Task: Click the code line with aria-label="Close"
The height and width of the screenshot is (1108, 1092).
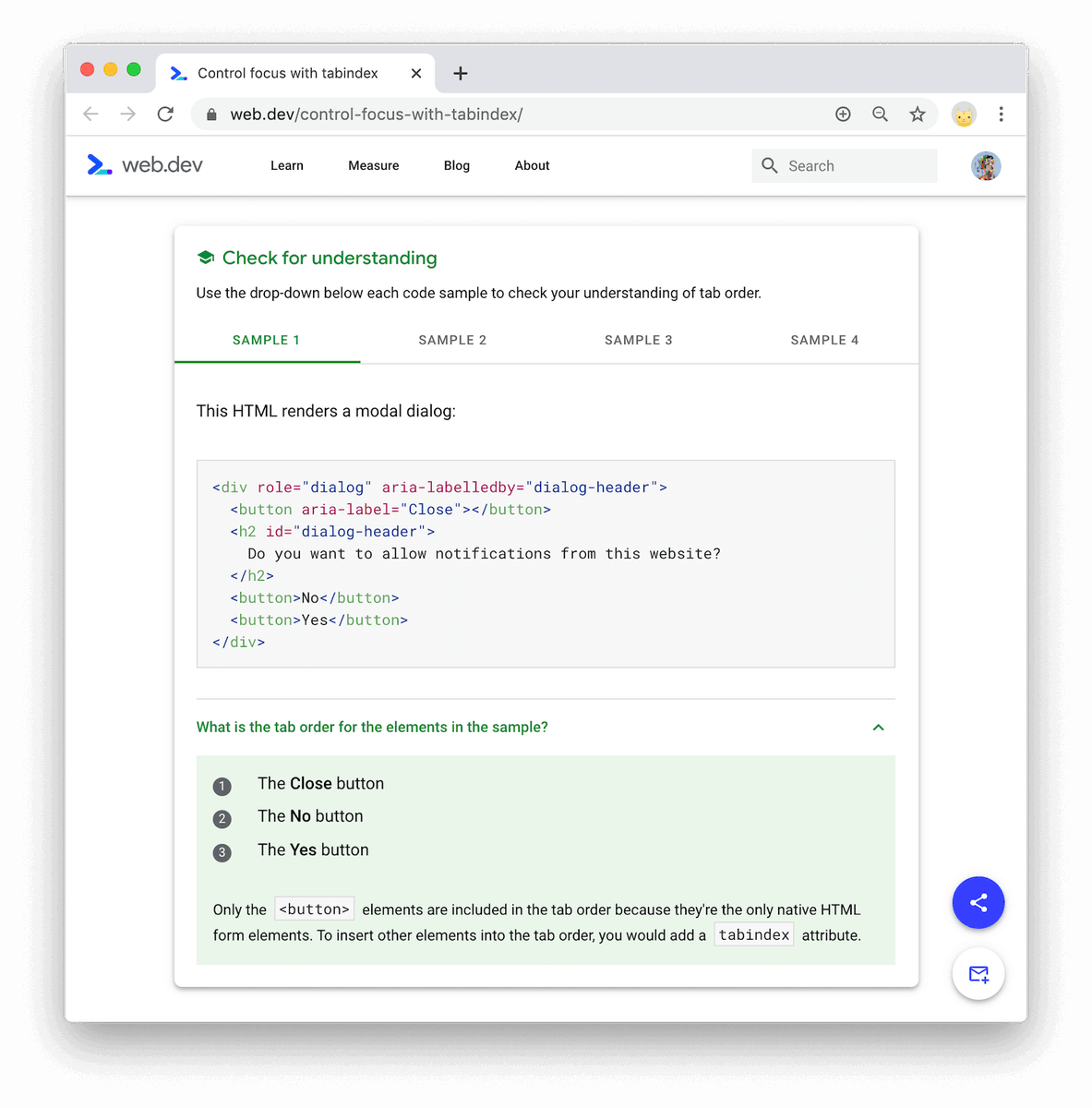Action: click(x=390, y=510)
